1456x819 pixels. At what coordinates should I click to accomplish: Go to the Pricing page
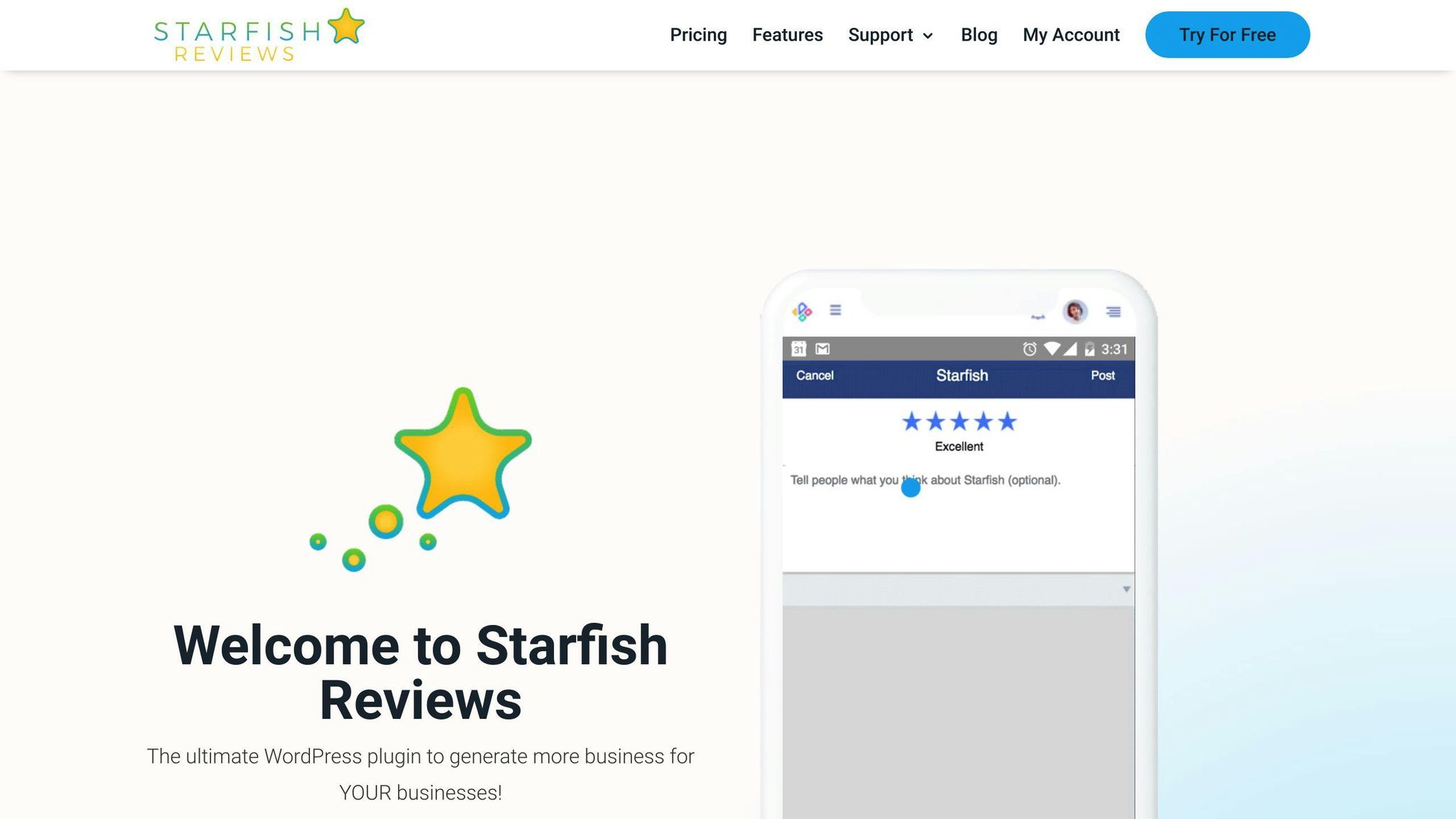click(x=698, y=35)
